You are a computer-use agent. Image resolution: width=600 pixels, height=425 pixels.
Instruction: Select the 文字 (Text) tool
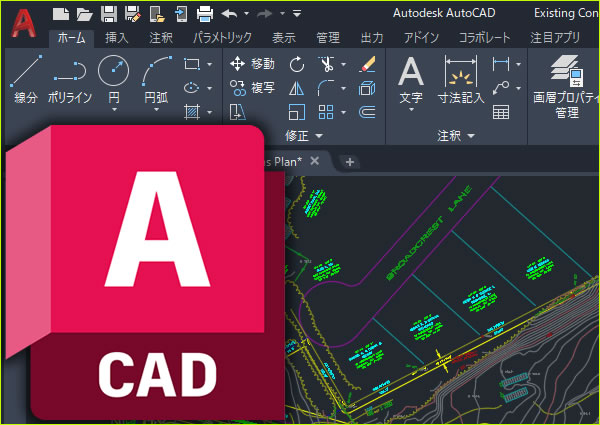tap(411, 80)
